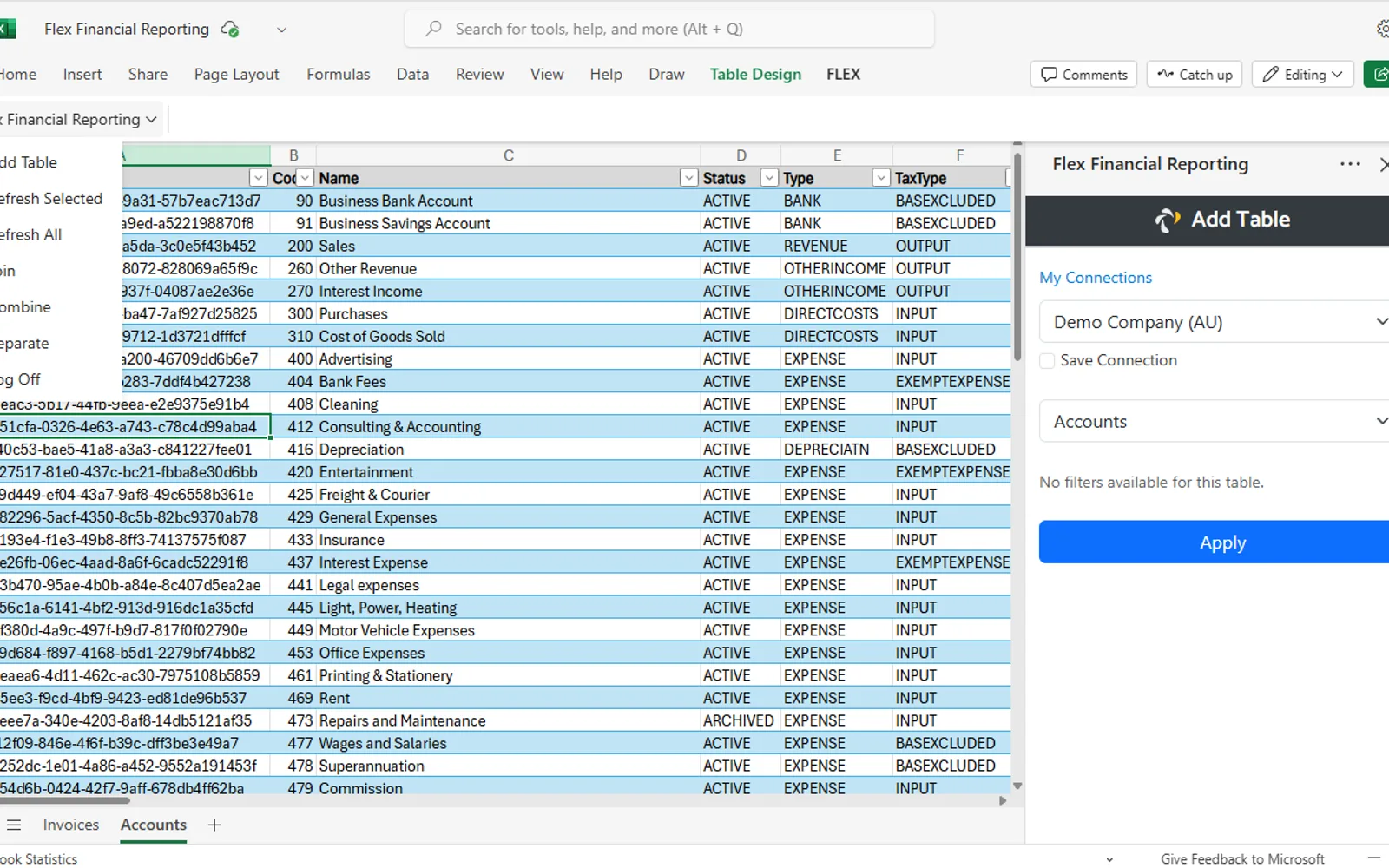Open the Editing mode dropdown
This screenshot has width=1389, height=868.
(x=1302, y=74)
